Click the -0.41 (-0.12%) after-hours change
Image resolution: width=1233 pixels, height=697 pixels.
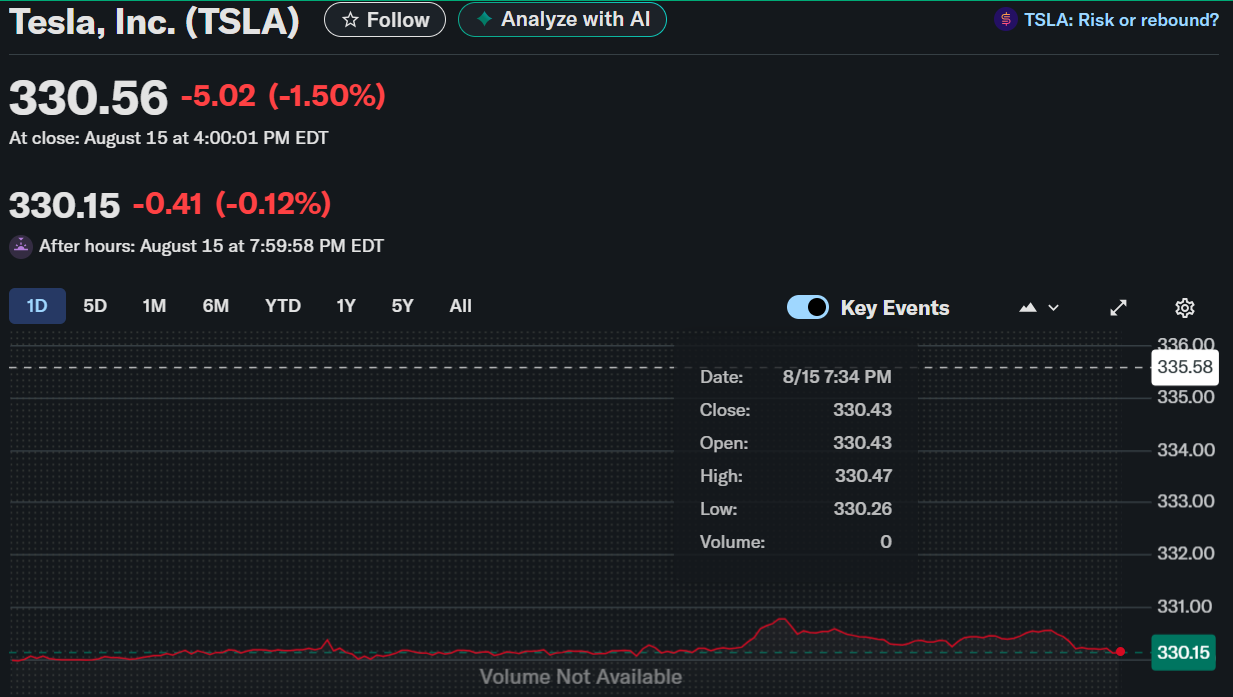tap(232, 204)
